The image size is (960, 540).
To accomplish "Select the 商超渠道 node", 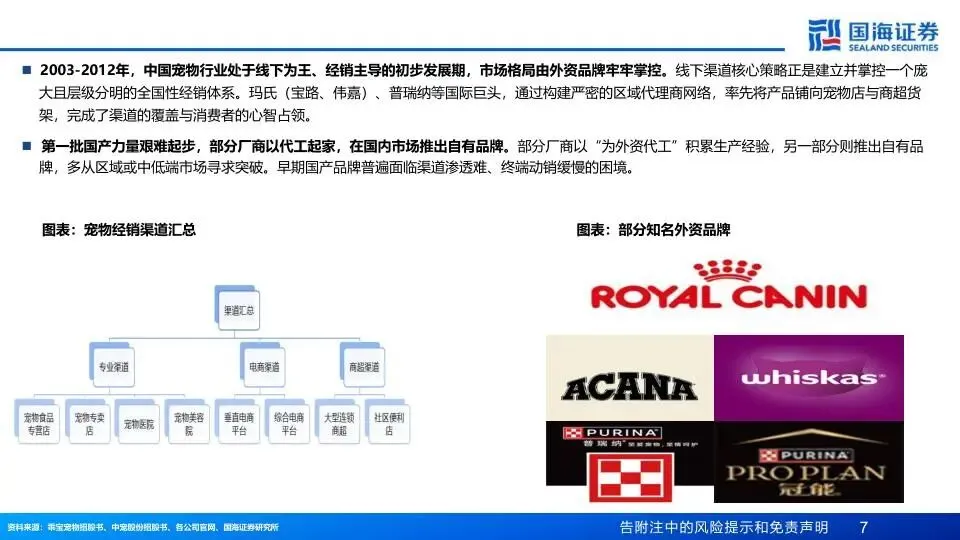I will [364, 367].
